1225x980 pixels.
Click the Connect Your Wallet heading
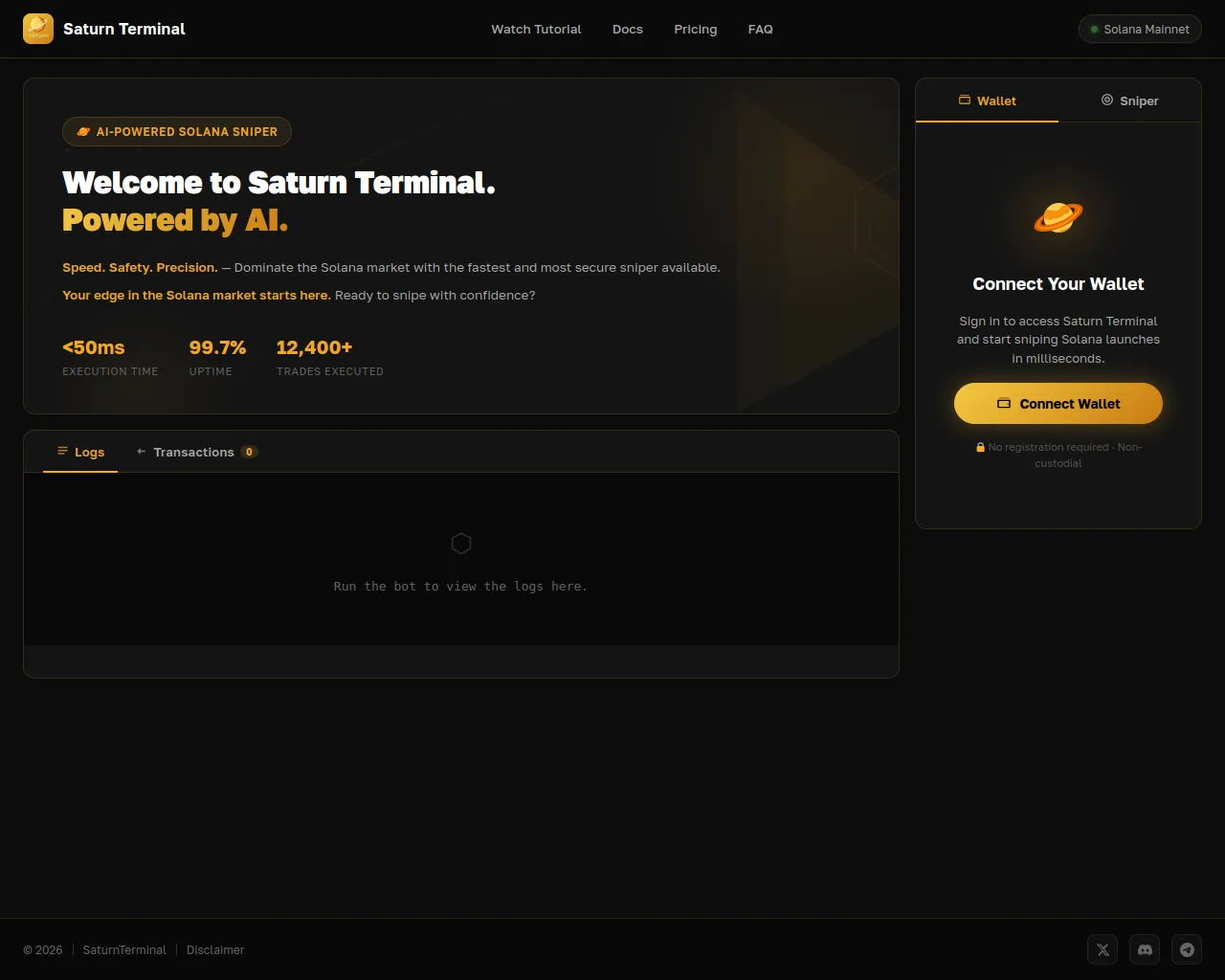(x=1058, y=284)
